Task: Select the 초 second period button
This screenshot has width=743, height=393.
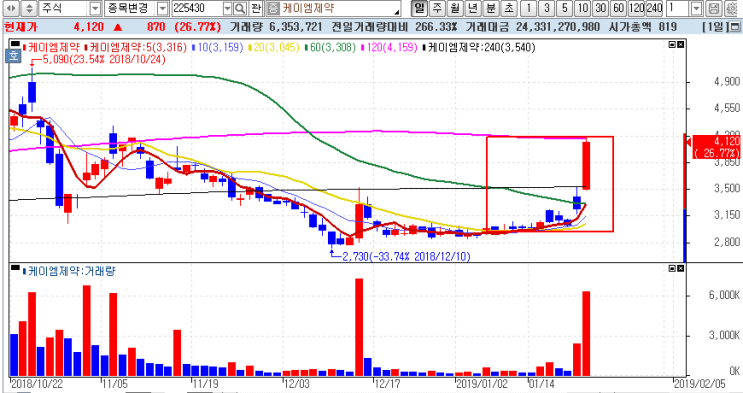Action: [x=509, y=8]
